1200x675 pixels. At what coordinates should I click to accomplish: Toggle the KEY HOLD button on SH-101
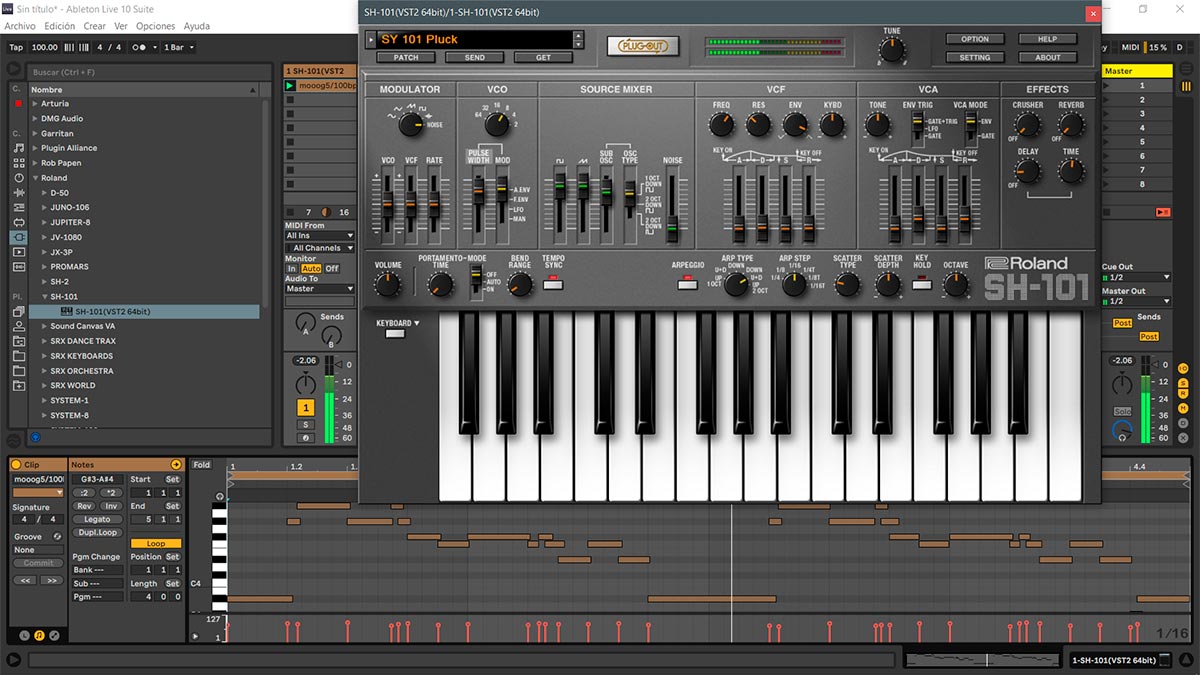[x=922, y=284]
